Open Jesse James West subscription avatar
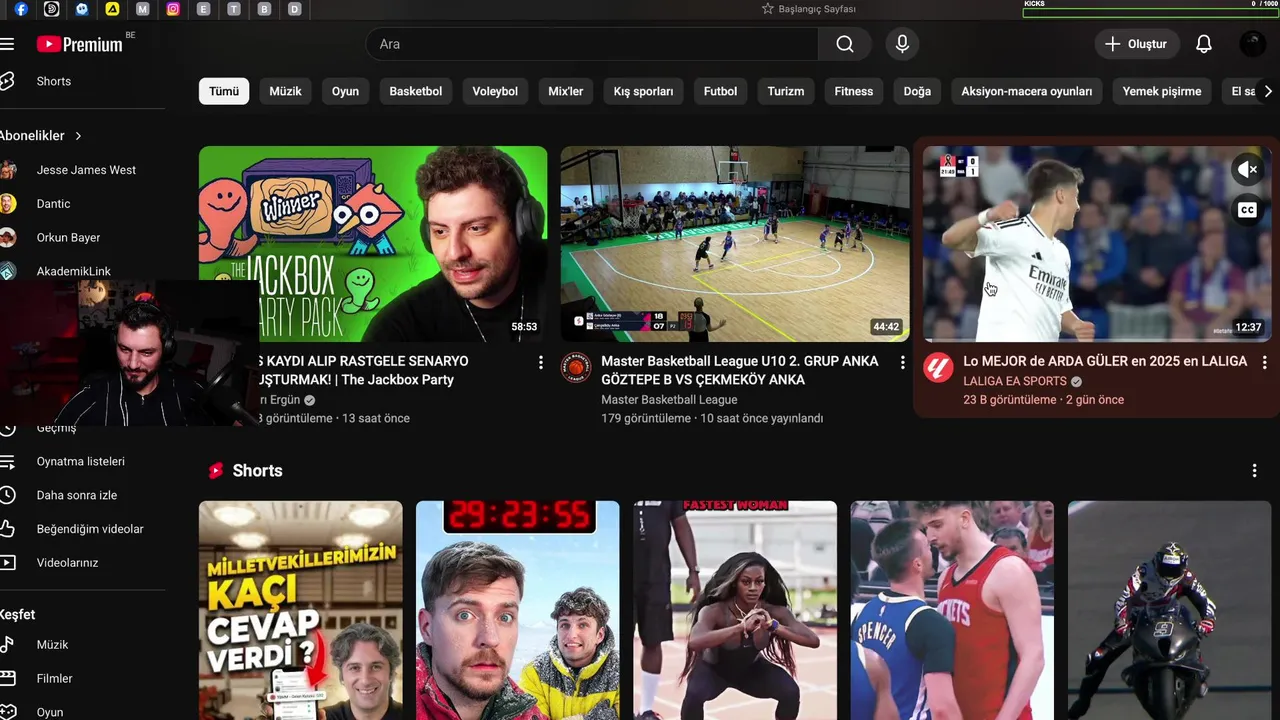Viewport: 1280px width, 720px height. tap(8, 170)
